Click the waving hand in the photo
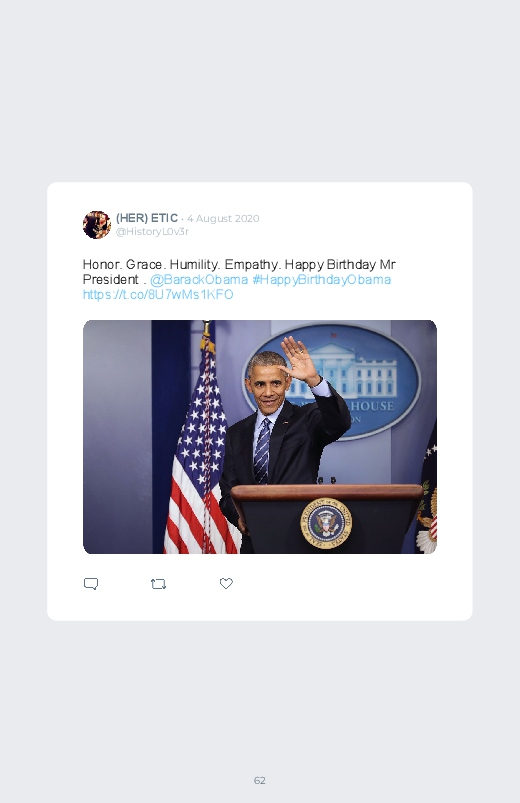520x803 pixels. 299,361
